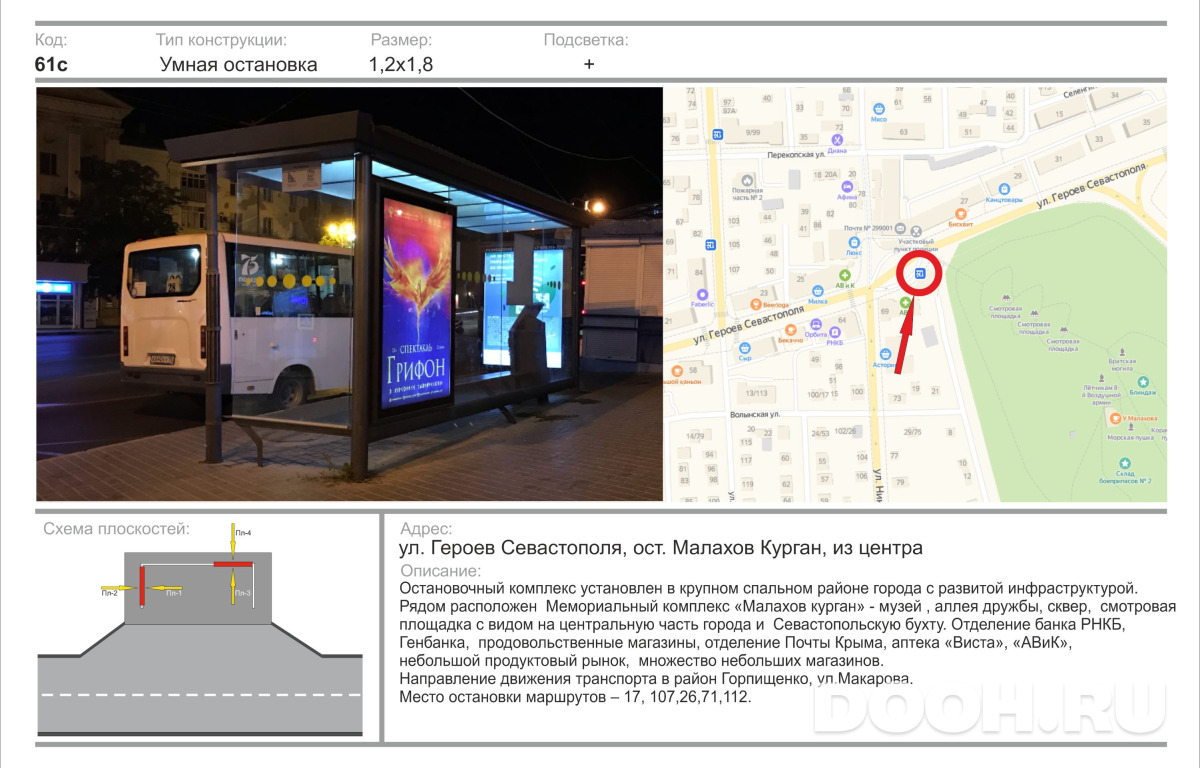Open the Бисквит café marker
The height and width of the screenshot is (768, 1200).
click(961, 213)
